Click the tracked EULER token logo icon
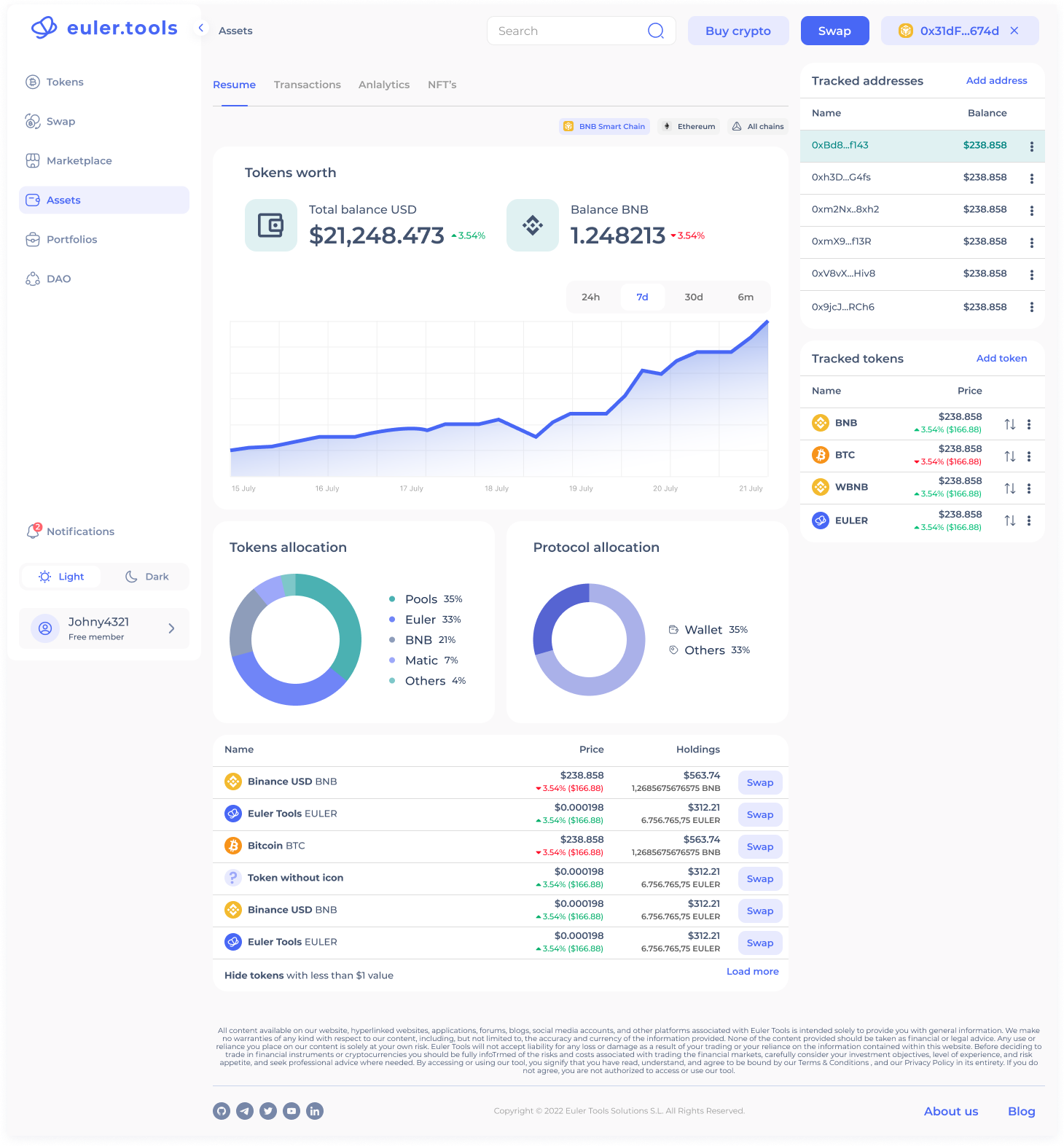 click(821, 521)
